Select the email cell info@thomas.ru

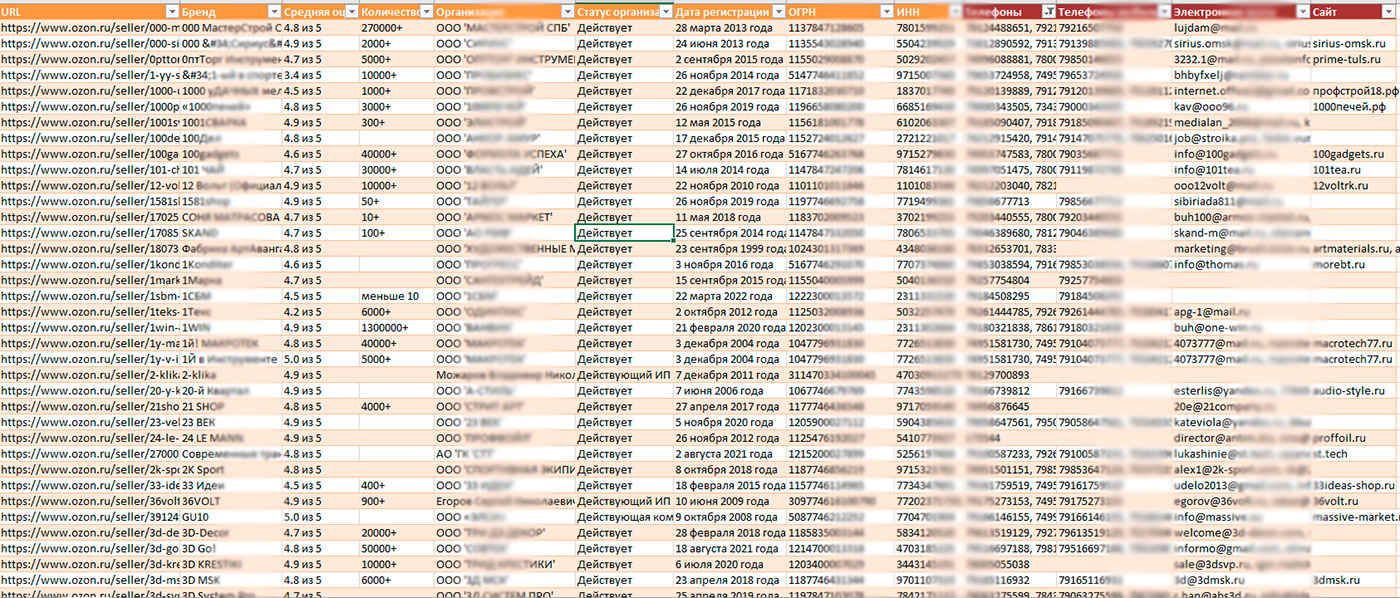(1240, 264)
